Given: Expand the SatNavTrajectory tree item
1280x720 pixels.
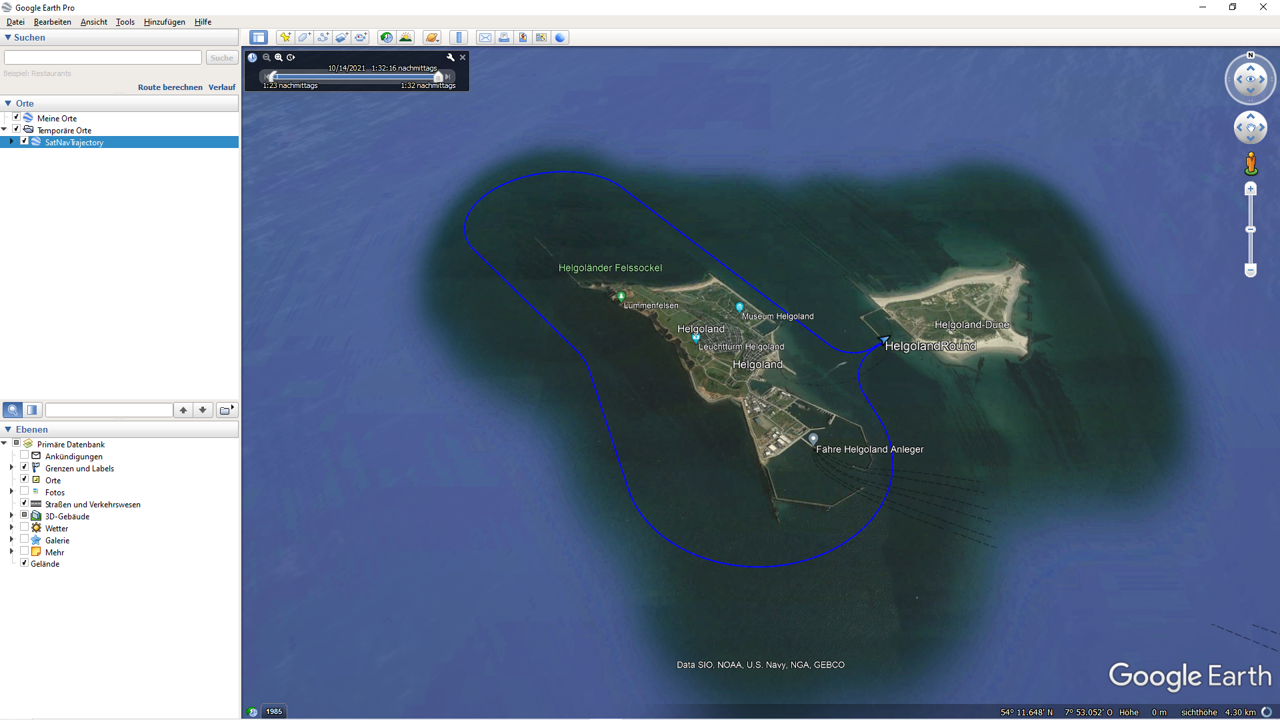Looking at the screenshot, I should [12, 142].
